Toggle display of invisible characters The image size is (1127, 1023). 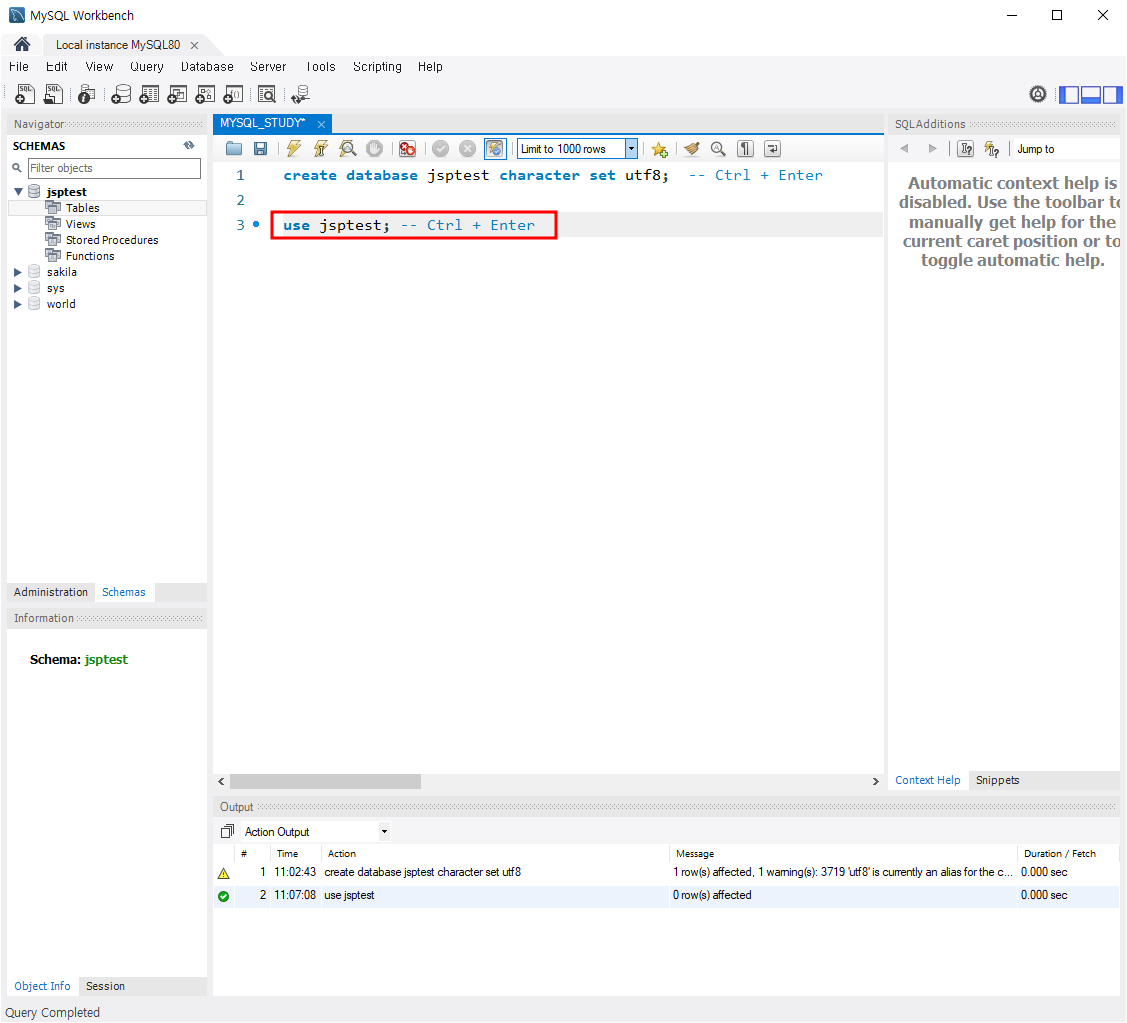pos(745,149)
